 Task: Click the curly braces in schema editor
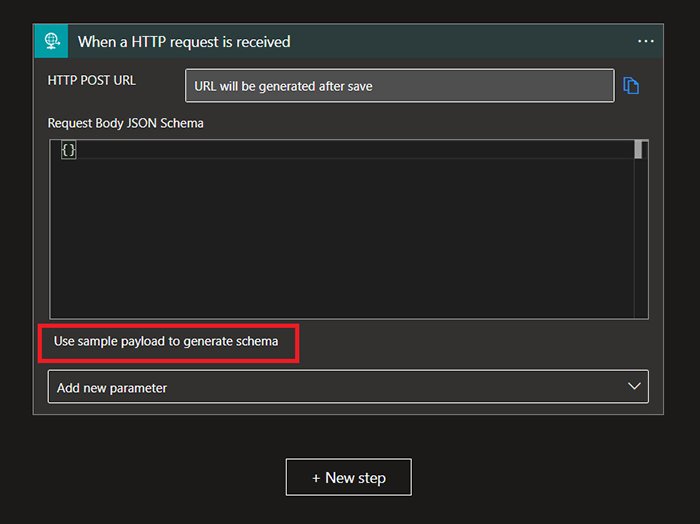[x=68, y=150]
